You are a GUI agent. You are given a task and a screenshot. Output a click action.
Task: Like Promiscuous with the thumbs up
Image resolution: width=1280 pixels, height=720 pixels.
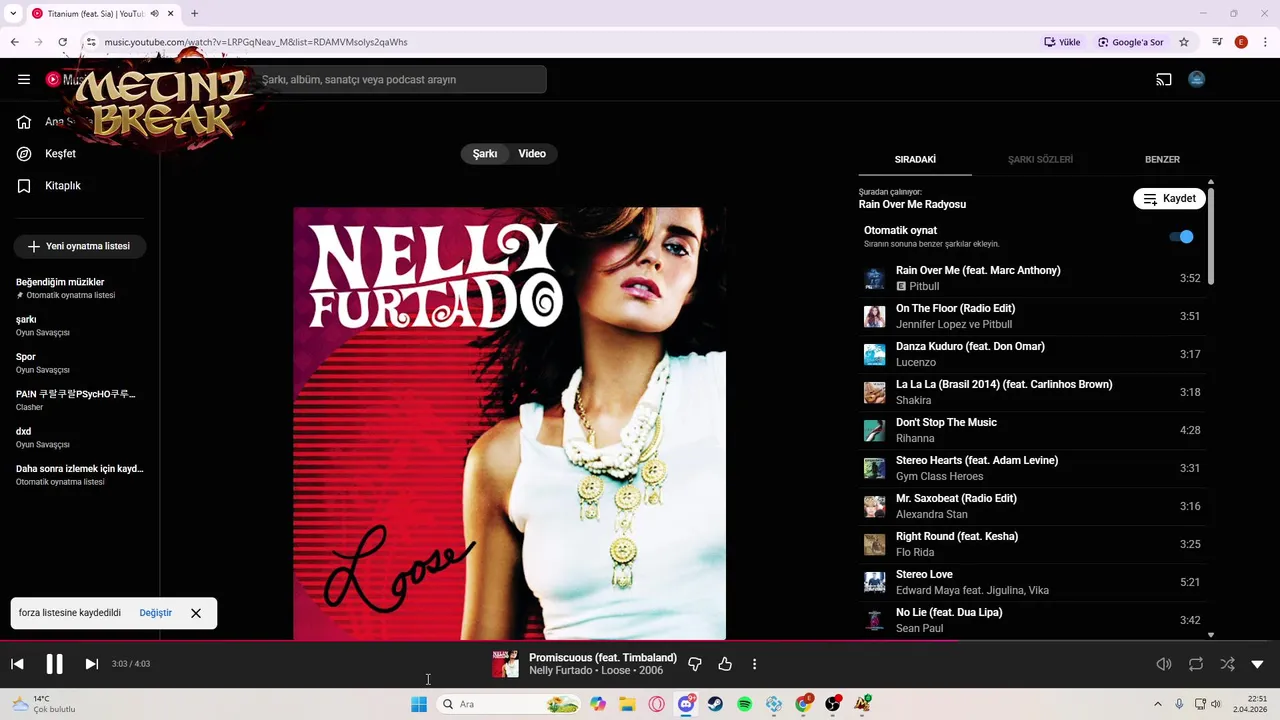click(x=725, y=664)
